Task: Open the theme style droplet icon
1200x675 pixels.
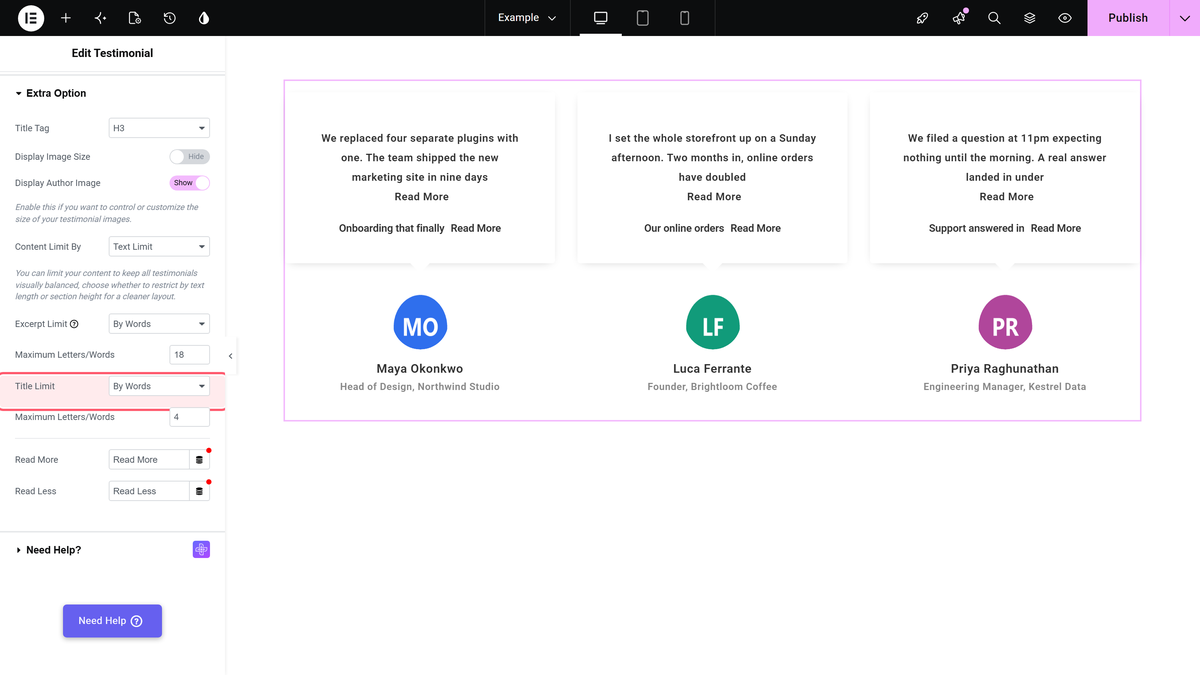Action: (204, 18)
